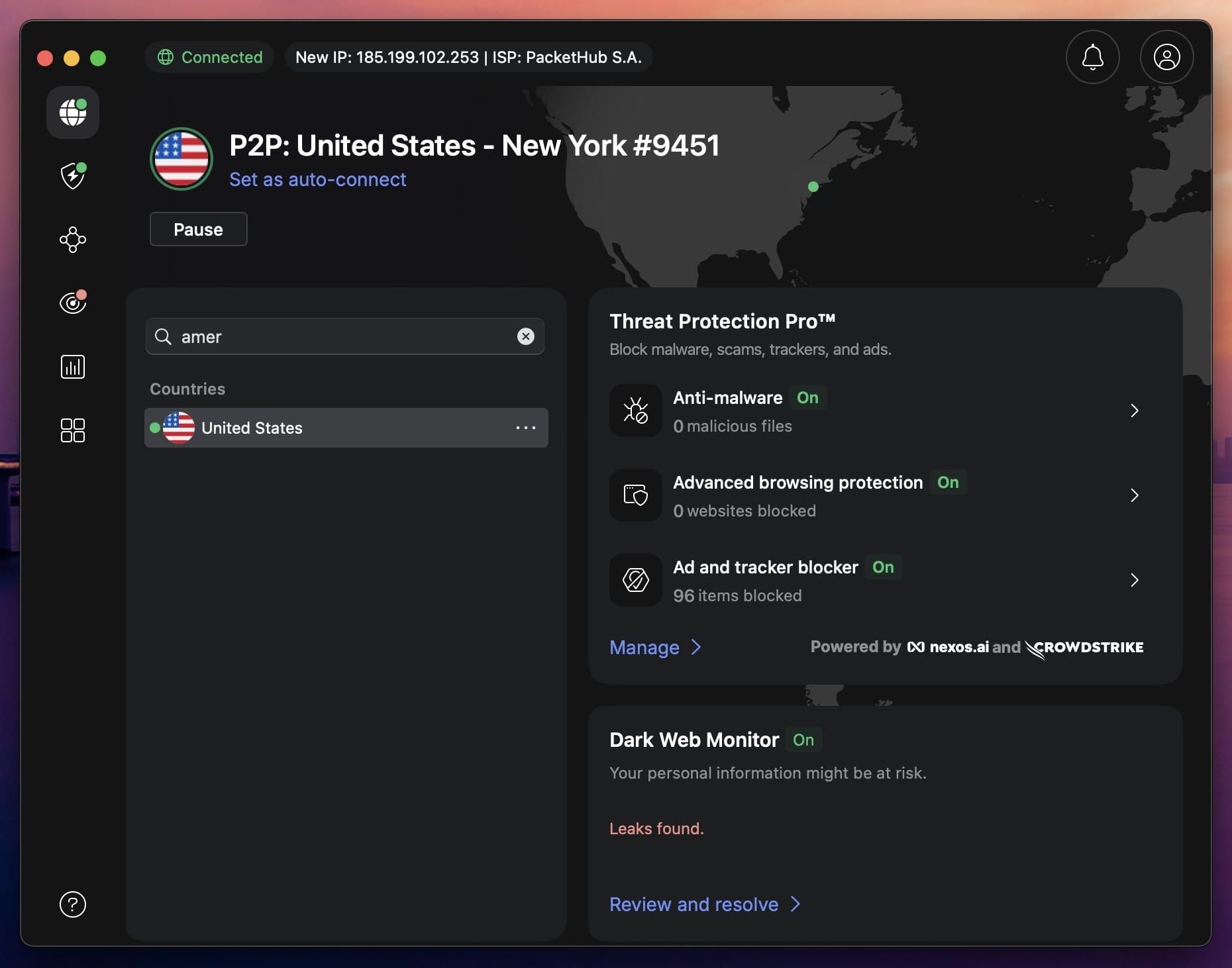1232x968 pixels.
Task: Open the help question-mark icon
Action: pyautogui.click(x=72, y=904)
